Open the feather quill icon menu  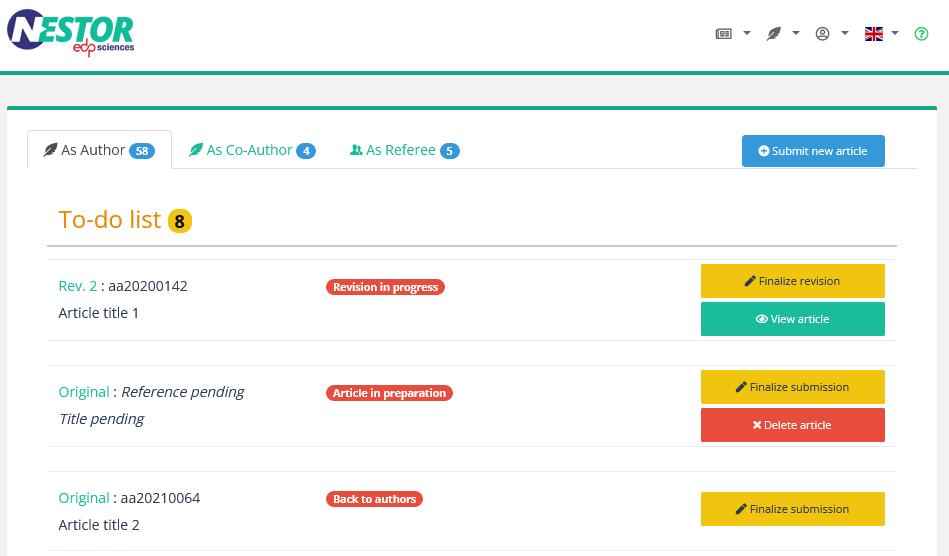pos(773,34)
